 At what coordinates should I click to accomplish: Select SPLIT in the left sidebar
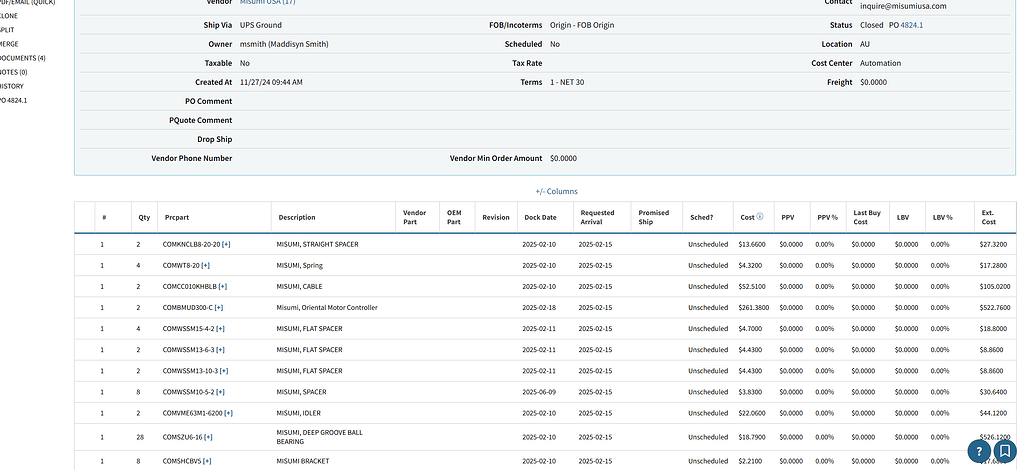pos(7,30)
